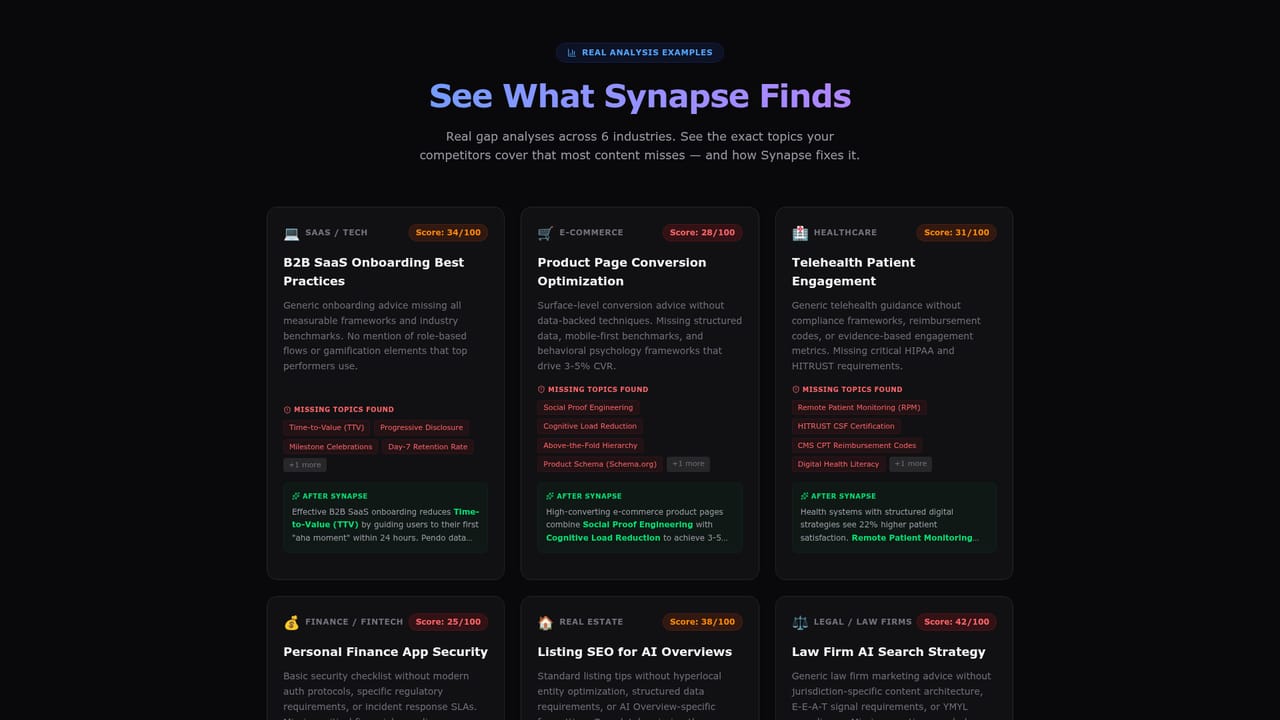The image size is (1280, 720).
Task: Expand the '+1 more' chip after Day-7 Retention Rate
Action: point(305,465)
